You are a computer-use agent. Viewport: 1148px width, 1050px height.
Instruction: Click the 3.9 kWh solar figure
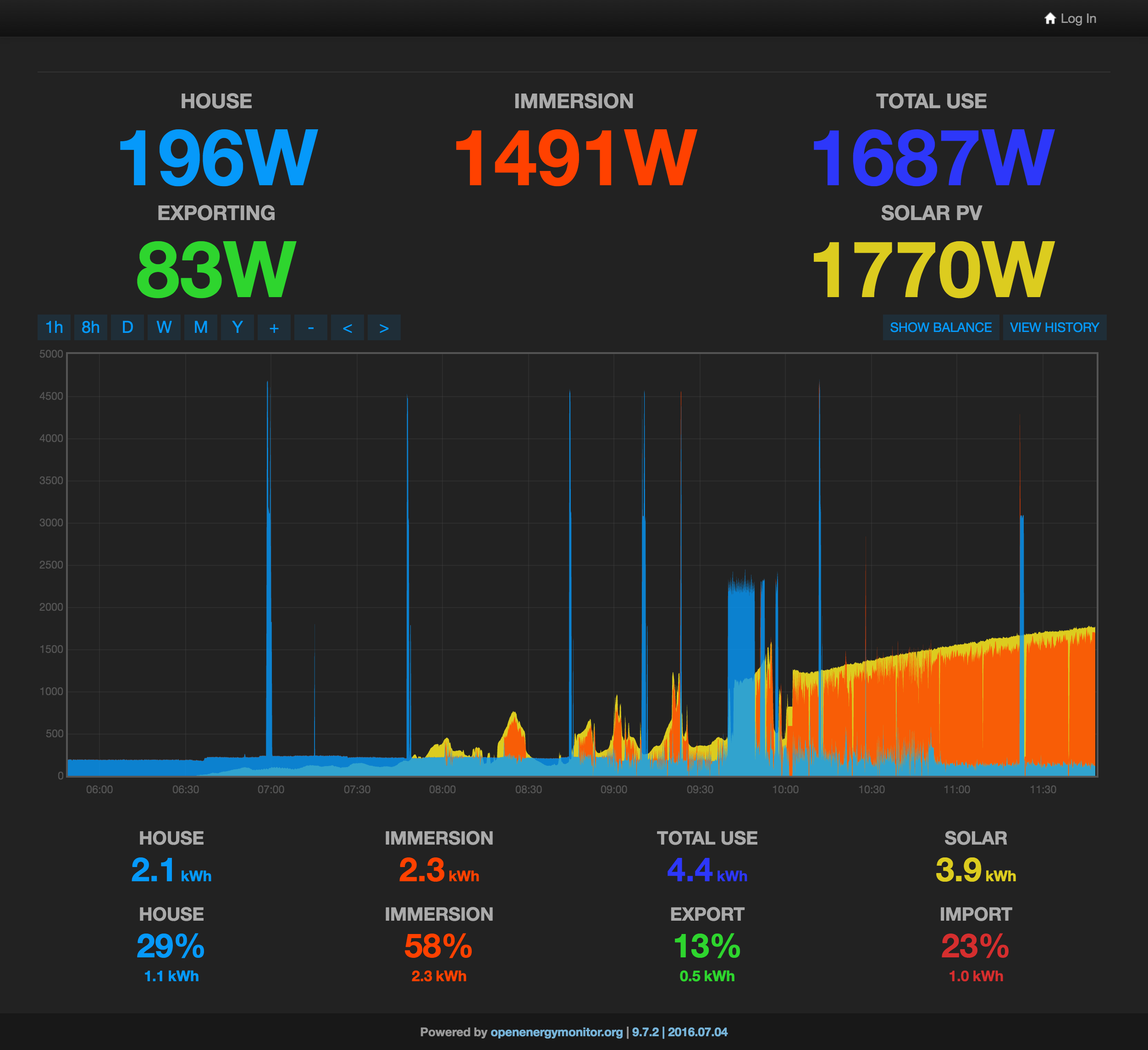(976, 871)
